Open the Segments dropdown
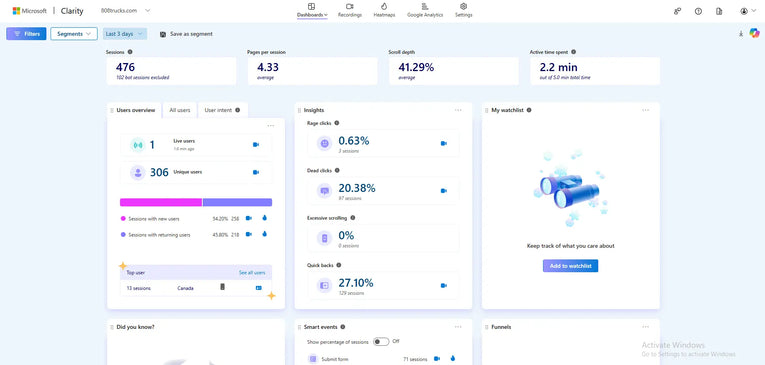765x365 pixels. click(x=74, y=34)
